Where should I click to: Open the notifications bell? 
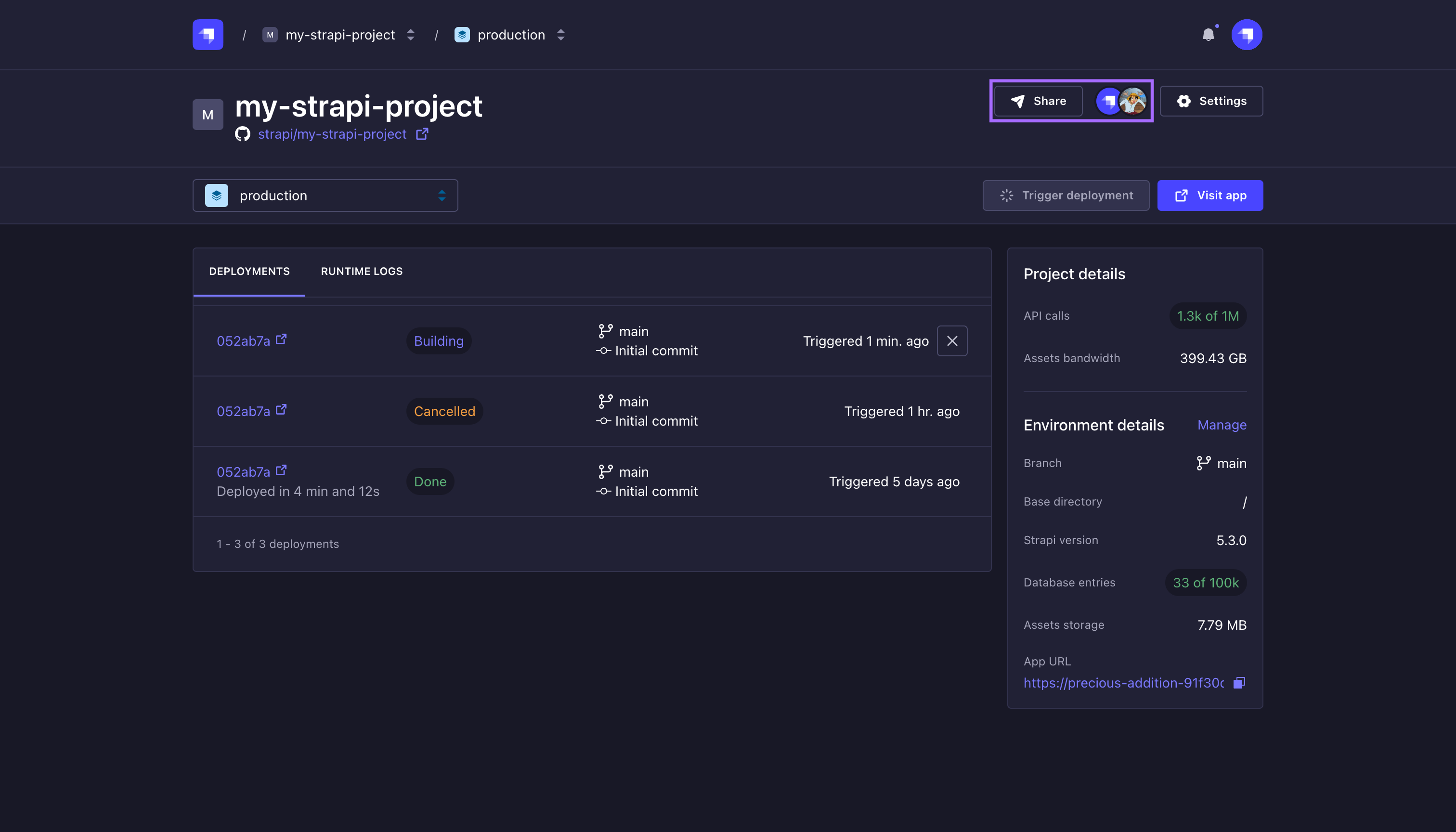(1208, 35)
